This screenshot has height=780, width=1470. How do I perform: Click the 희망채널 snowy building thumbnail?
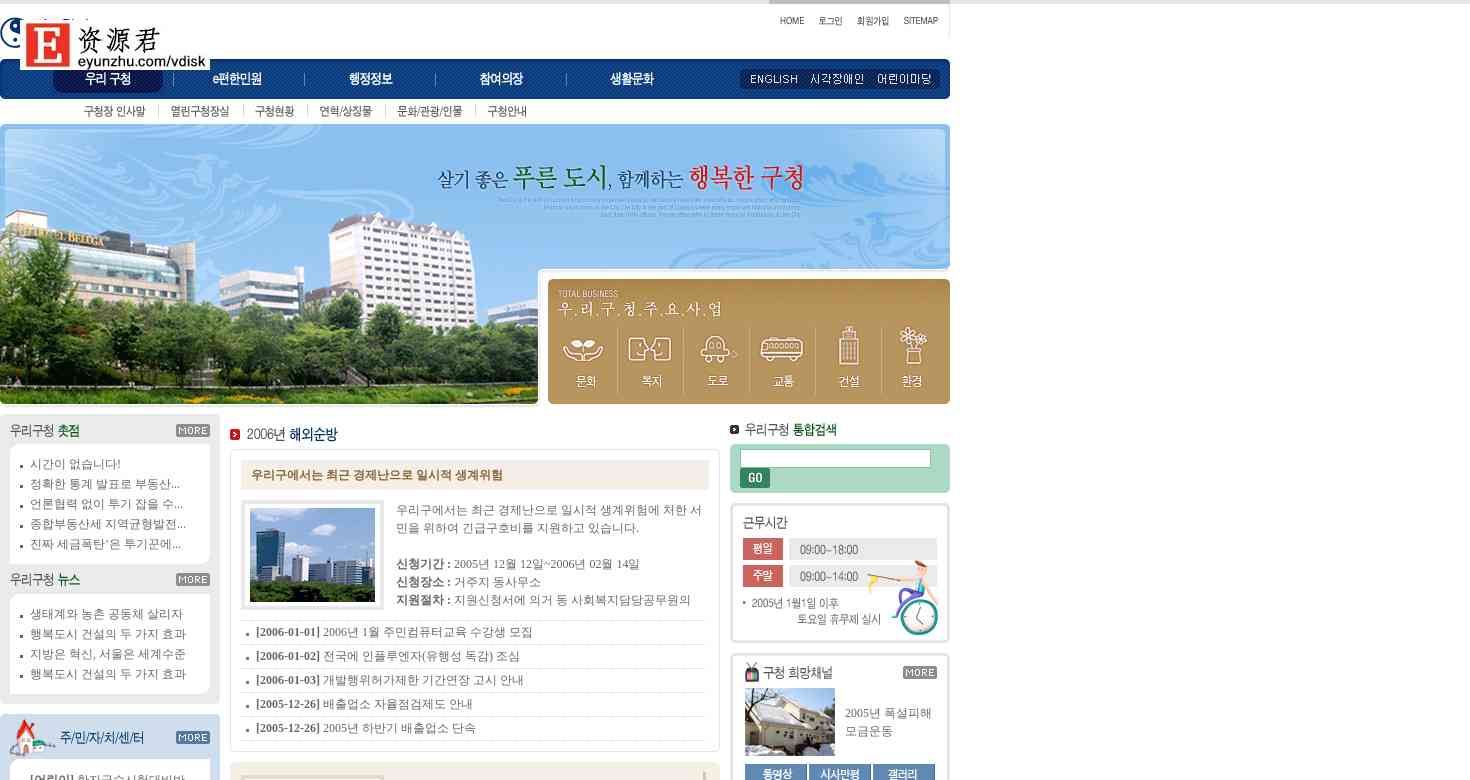[790, 722]
